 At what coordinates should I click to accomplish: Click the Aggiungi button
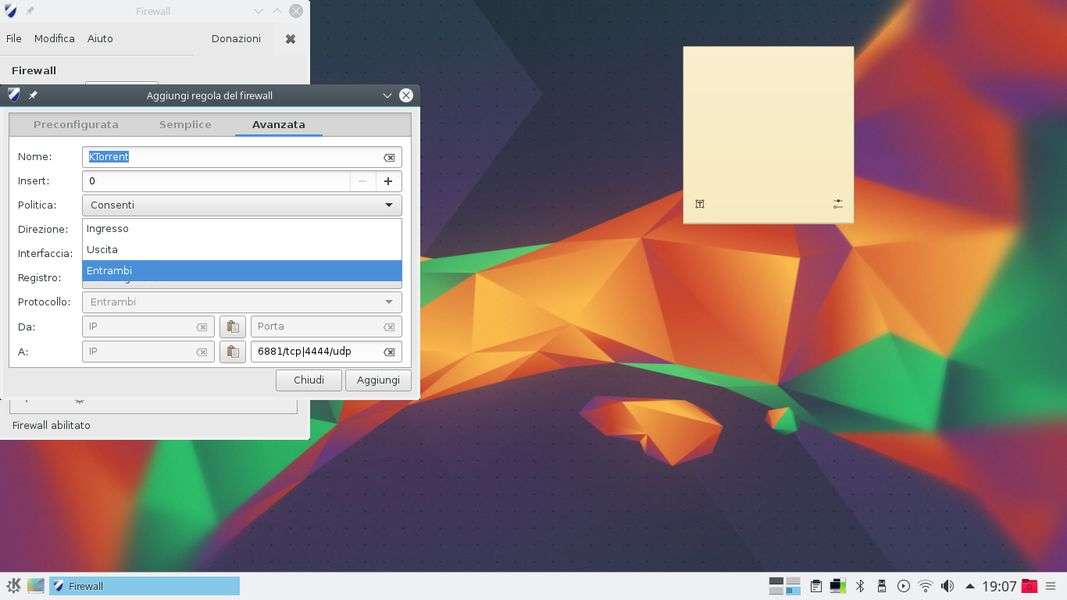(x=378, y=380)
